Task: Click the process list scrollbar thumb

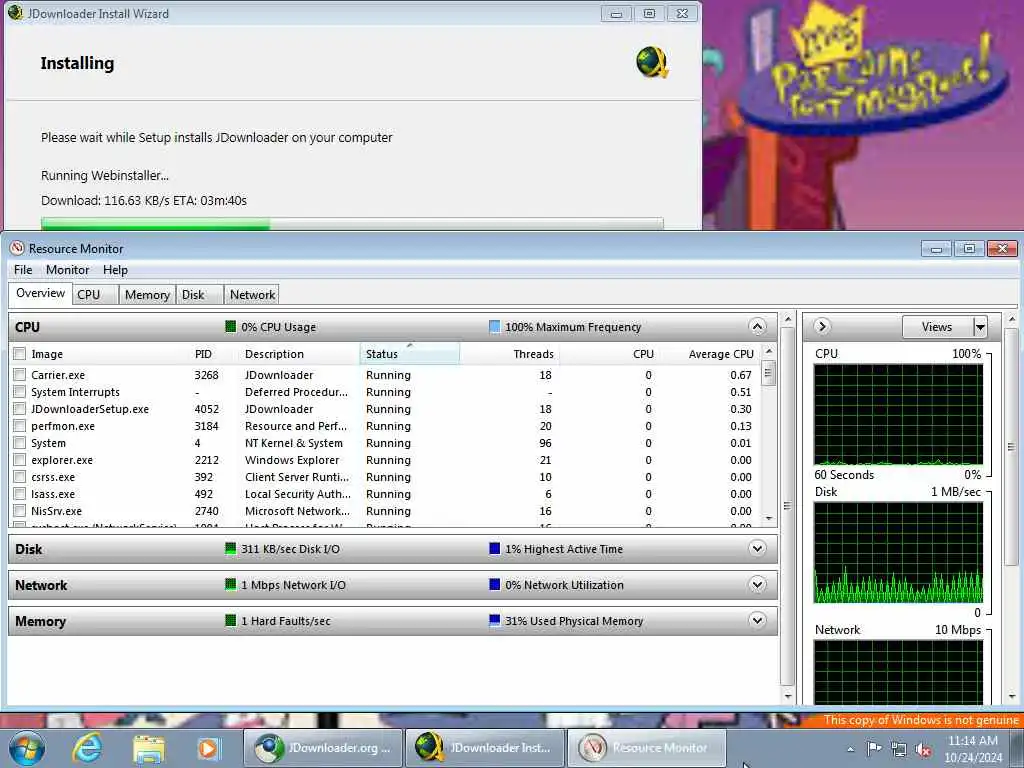Action: (x=769, y=373)
